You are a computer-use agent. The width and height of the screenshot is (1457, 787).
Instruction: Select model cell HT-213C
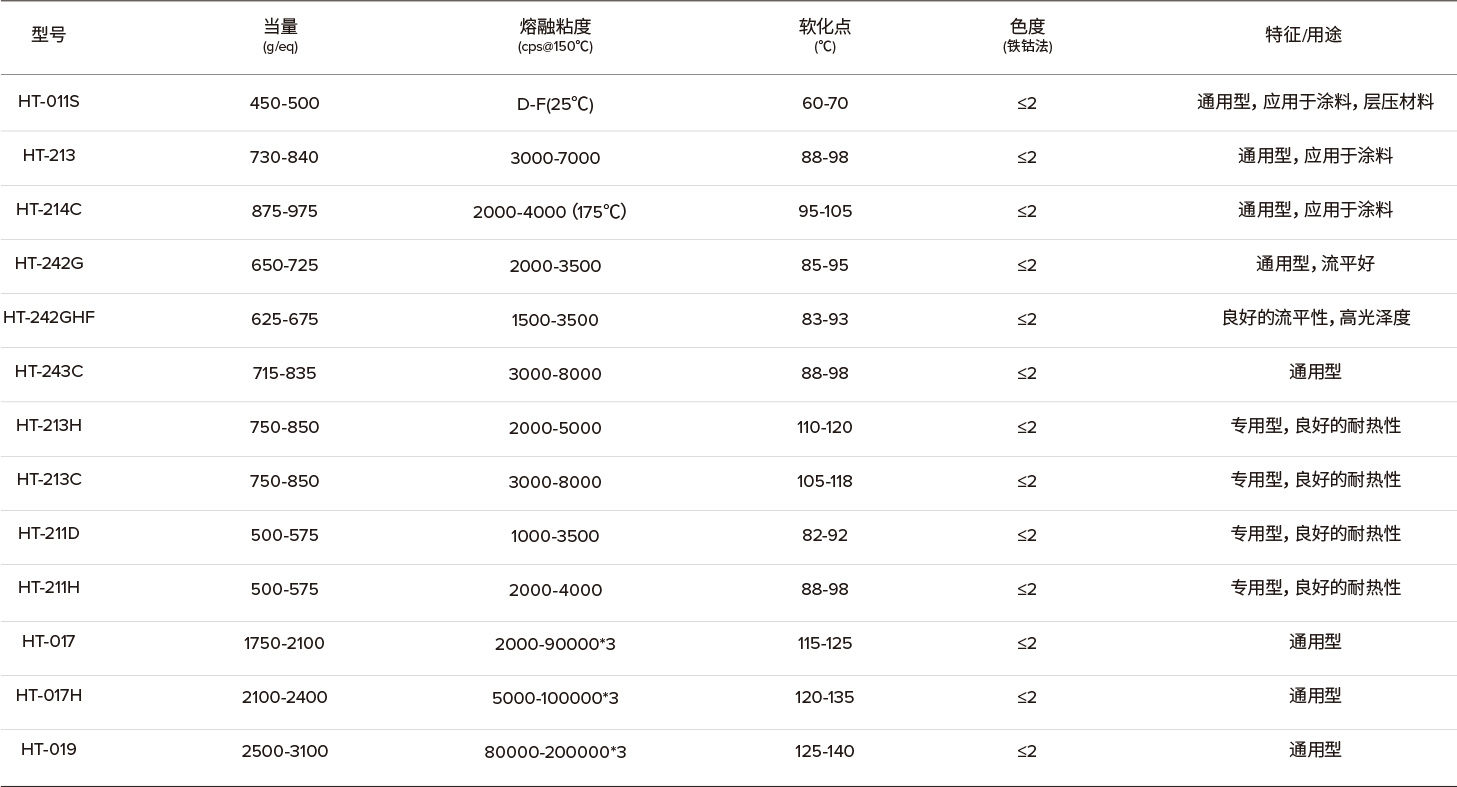tap(48, 480)
